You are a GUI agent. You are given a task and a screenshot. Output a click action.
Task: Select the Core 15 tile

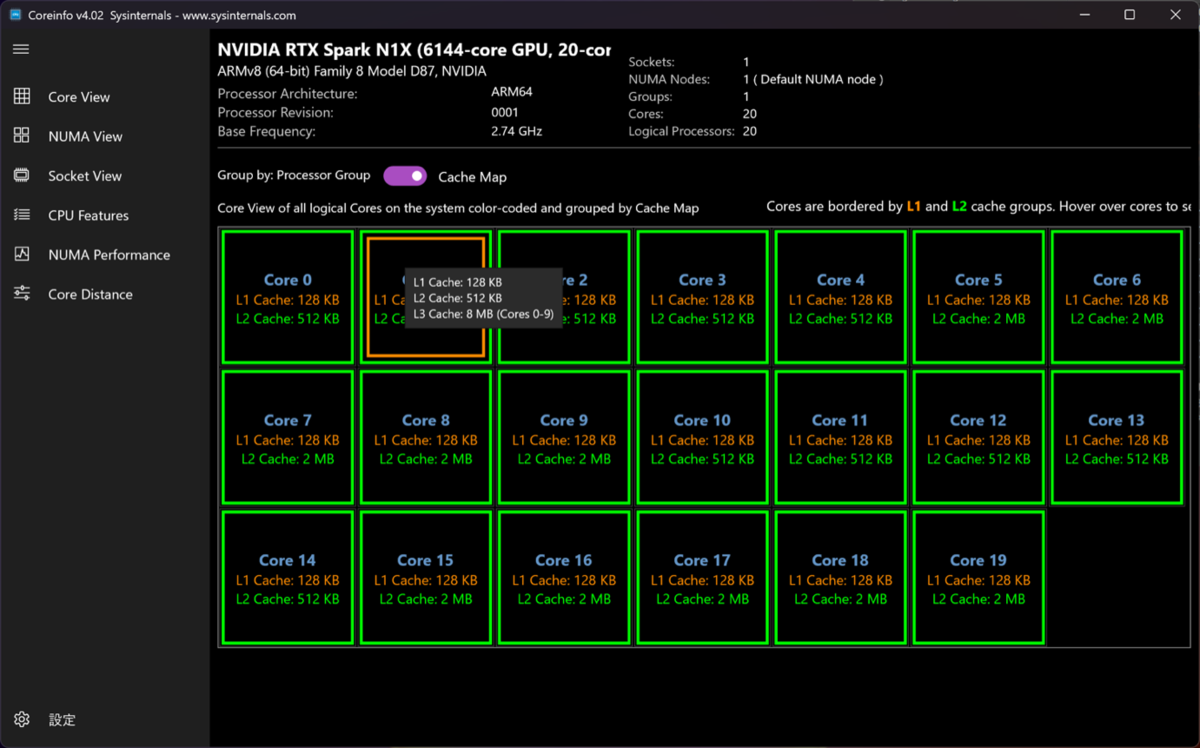point(426,577)
